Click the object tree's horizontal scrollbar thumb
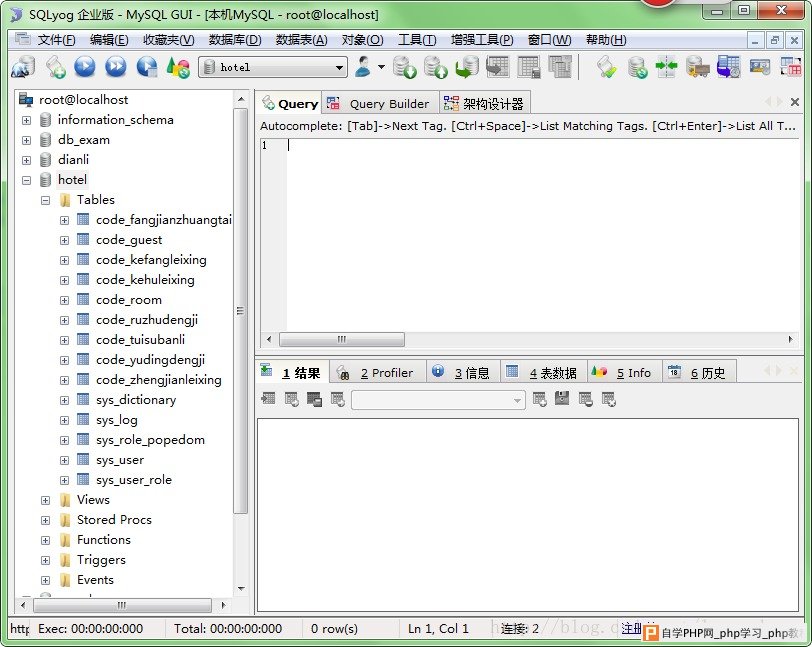Screen dimensions: 812x647 click(122, 605)
